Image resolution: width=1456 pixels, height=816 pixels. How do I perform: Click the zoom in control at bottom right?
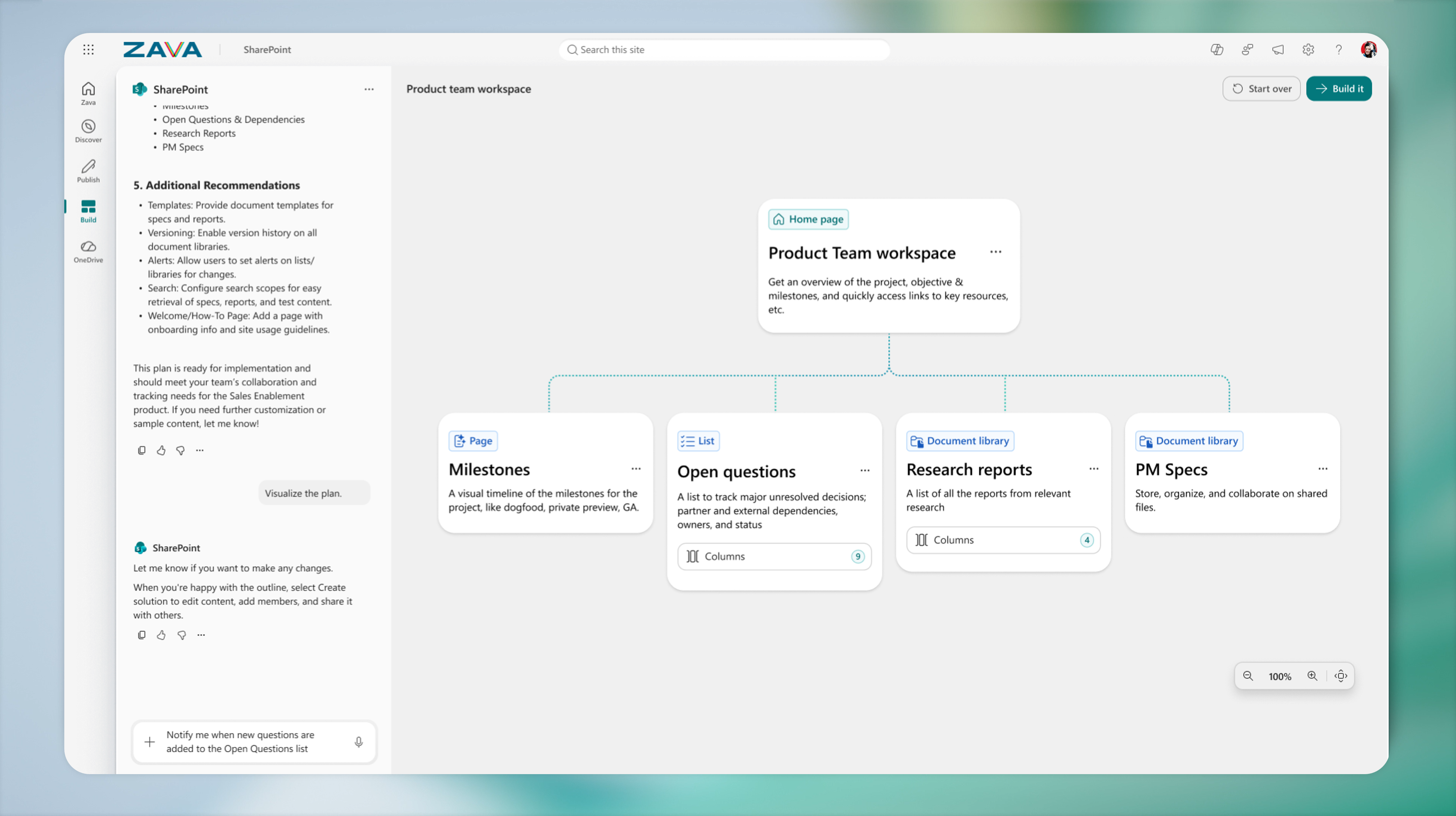1313,676
